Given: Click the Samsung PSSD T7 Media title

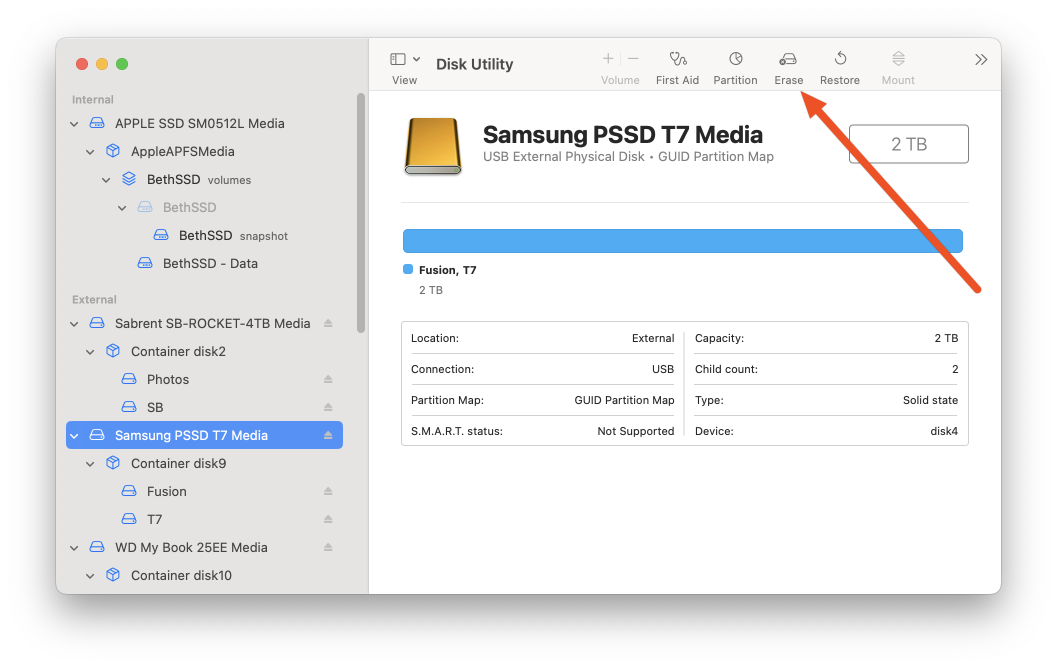Looking at the screenshot, I should tap(623, 135).
